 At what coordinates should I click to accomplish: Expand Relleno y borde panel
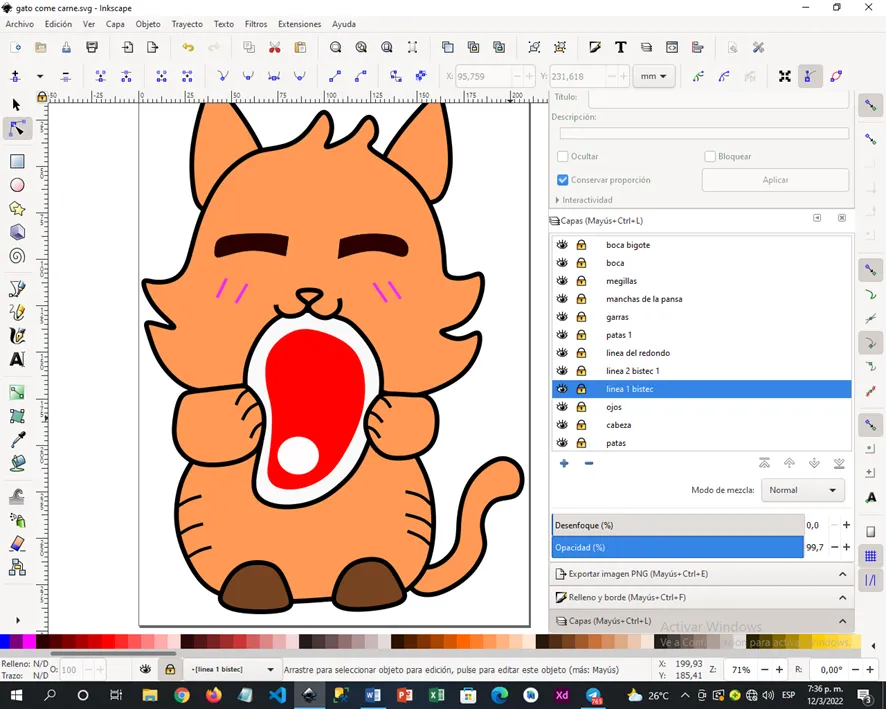pos(701,598)
